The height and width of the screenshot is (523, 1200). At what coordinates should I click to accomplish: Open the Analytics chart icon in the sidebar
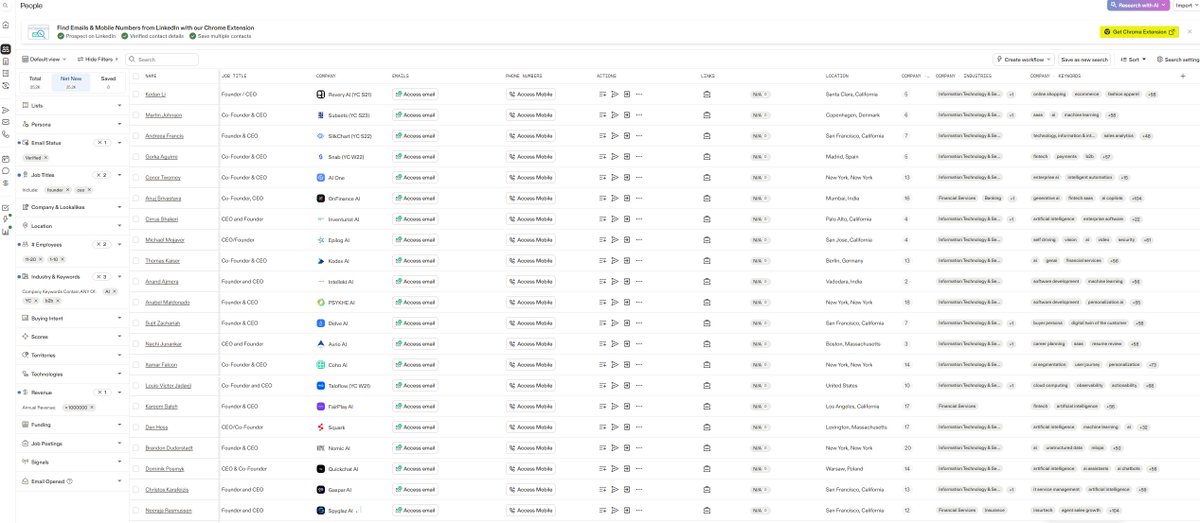pos(6,231)
